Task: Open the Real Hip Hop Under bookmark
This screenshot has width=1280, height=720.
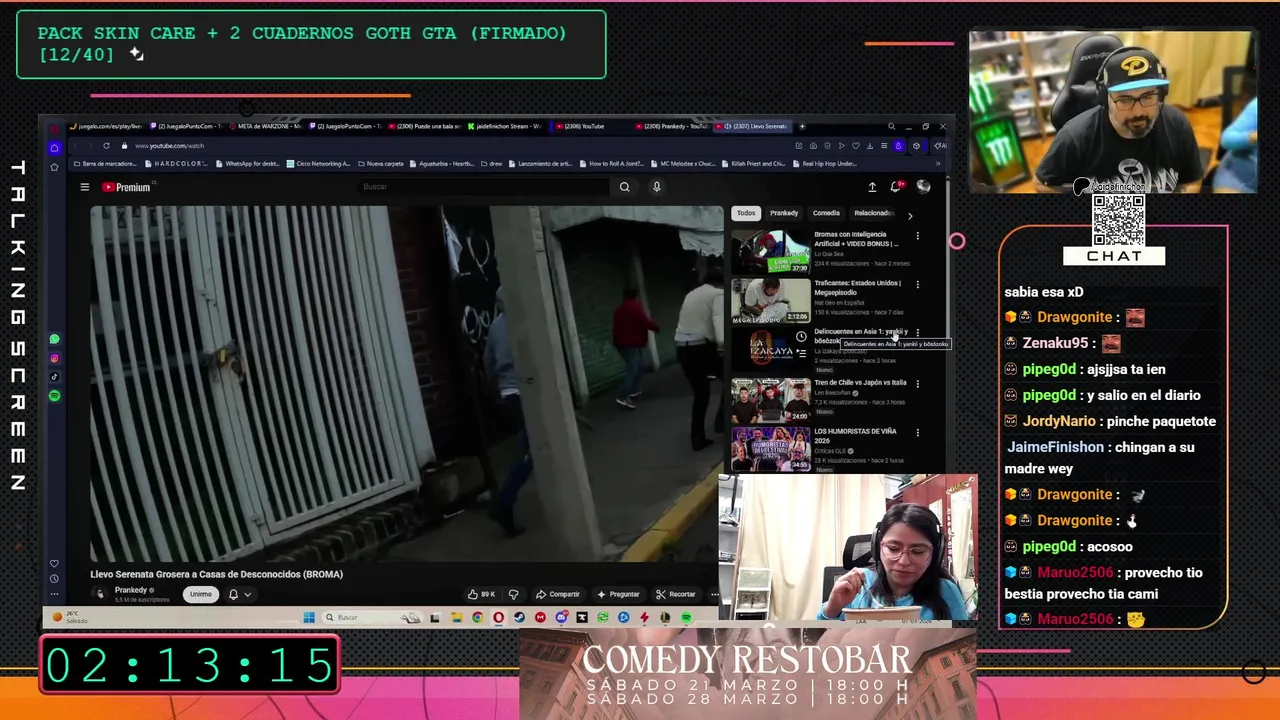Action: (825, 163)
